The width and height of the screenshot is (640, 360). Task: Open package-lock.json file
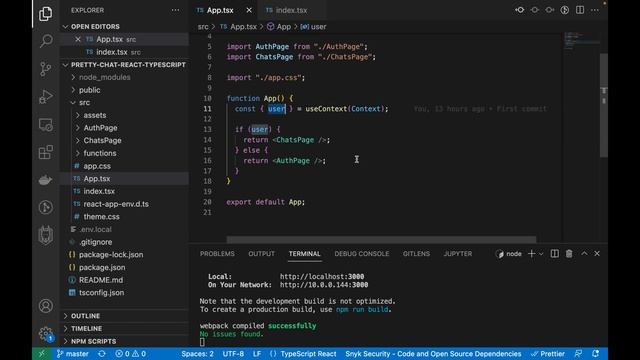[x=124, y=255]
